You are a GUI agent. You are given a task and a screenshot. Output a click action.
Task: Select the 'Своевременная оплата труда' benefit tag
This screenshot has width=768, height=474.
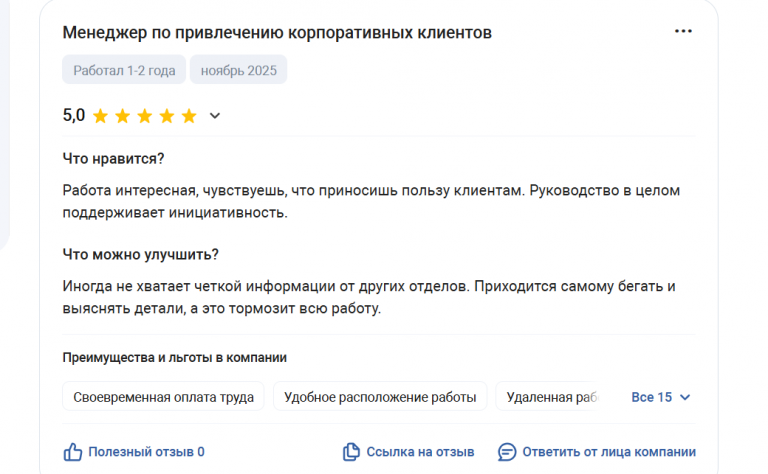click(x=164, y=397)
